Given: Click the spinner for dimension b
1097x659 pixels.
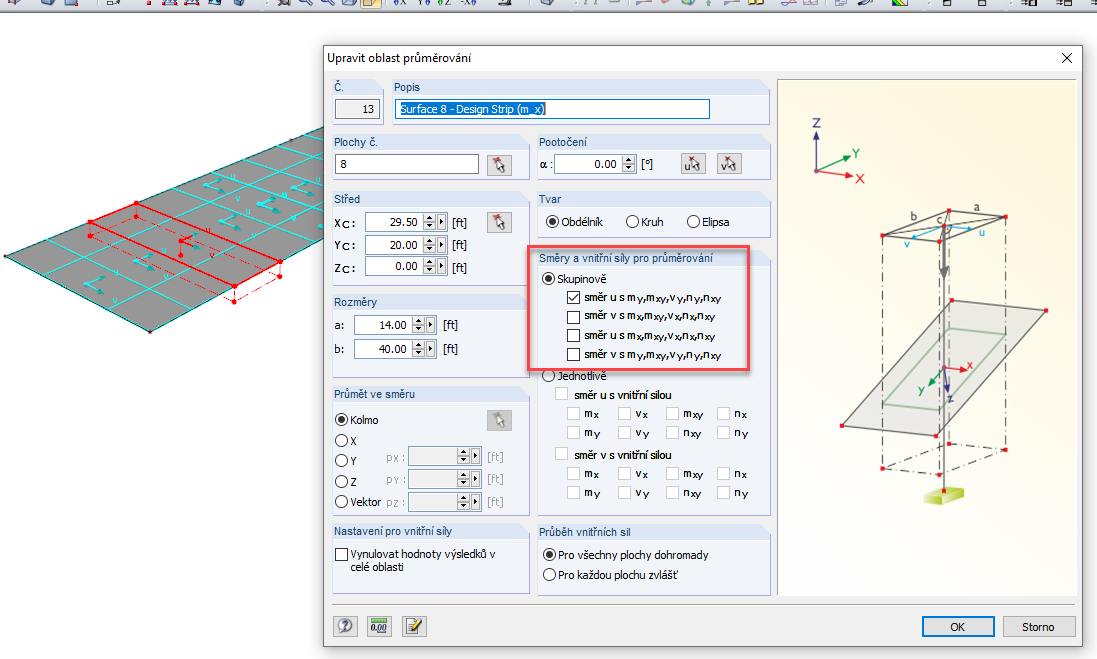Looking at the screenshot, I should coord(418,348).
